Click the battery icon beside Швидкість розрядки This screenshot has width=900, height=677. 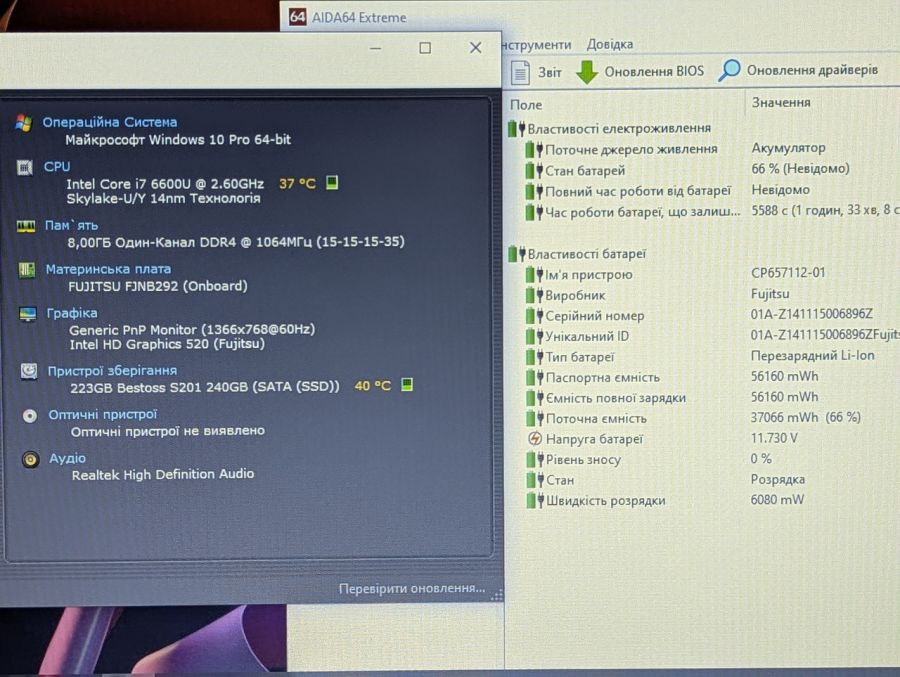point(535,500)
